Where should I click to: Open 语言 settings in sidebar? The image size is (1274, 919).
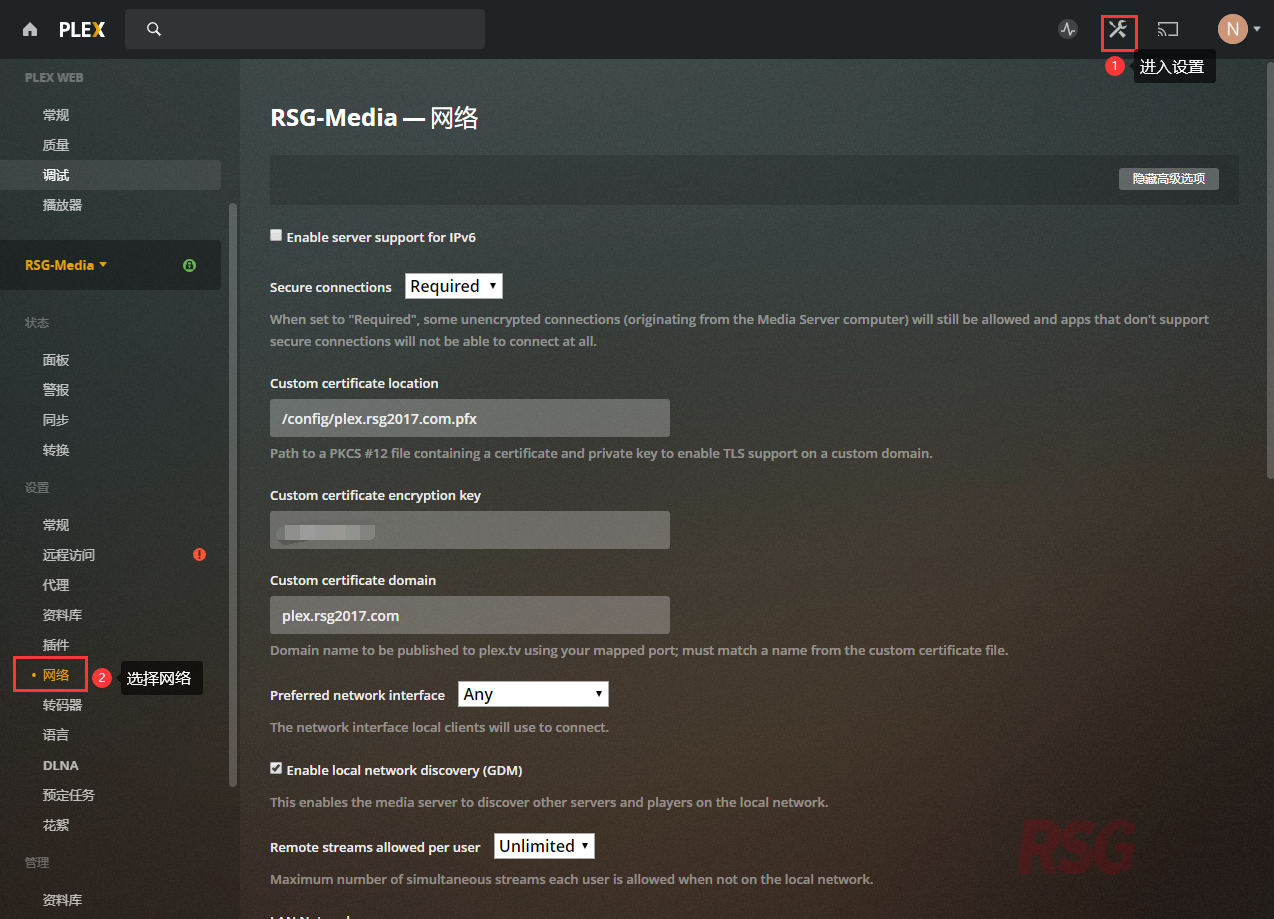pos(56,735)
